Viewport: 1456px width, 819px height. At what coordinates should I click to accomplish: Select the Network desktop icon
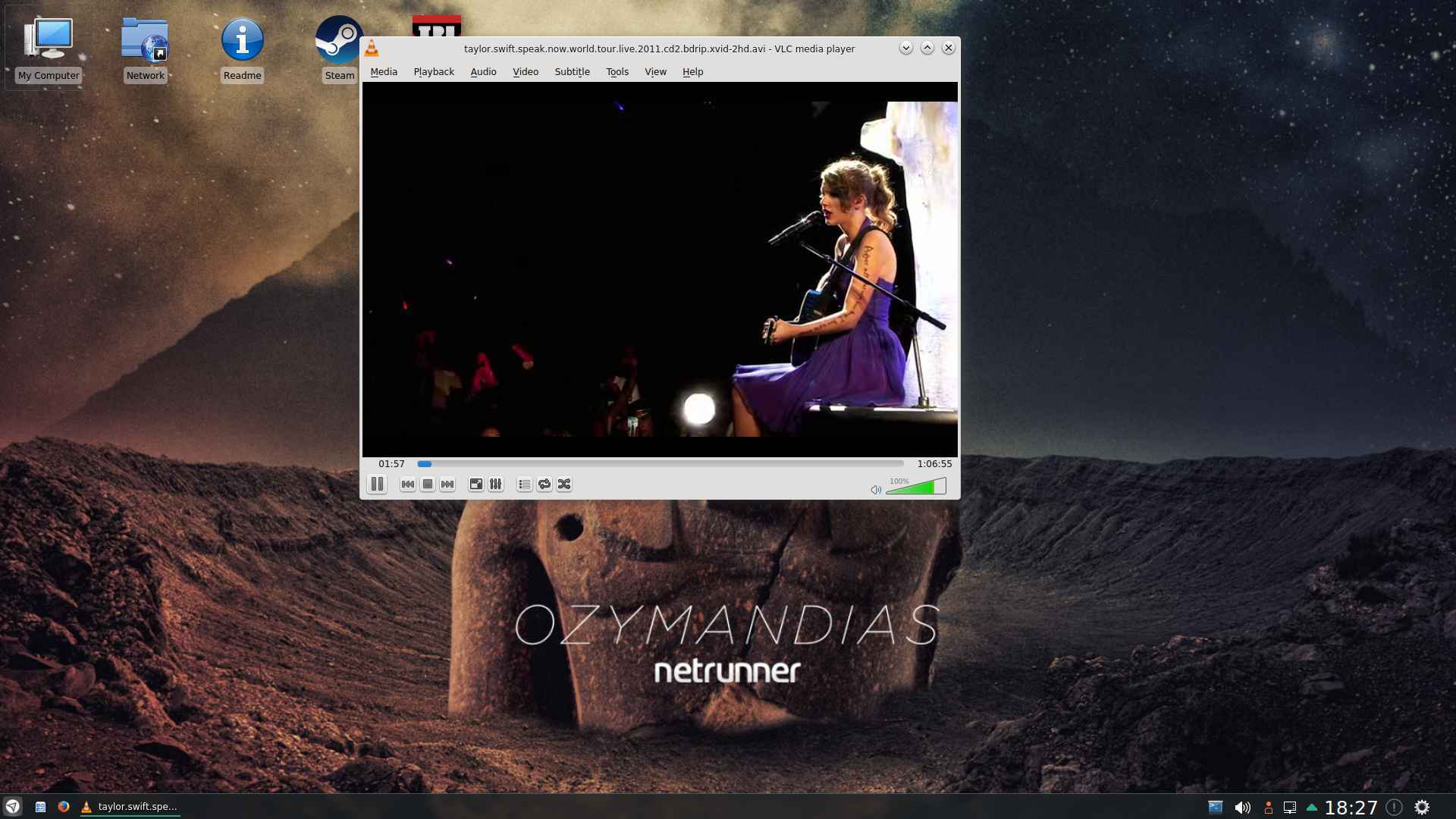pos(145,49)
